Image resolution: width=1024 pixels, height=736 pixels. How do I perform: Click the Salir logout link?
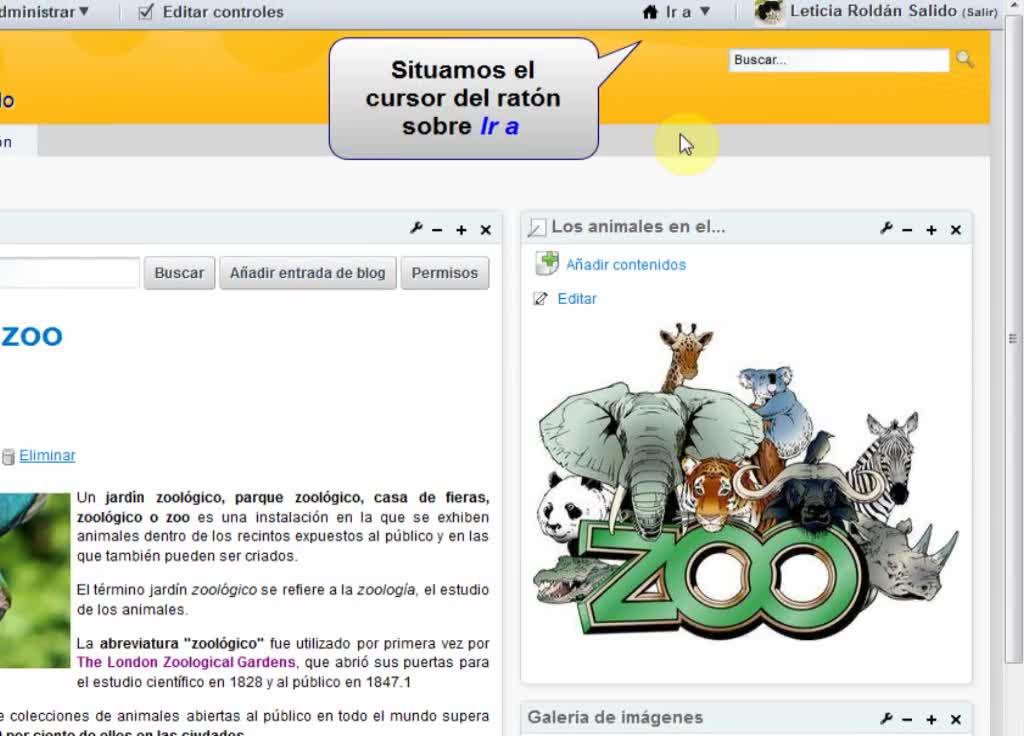tap(979, 12)
